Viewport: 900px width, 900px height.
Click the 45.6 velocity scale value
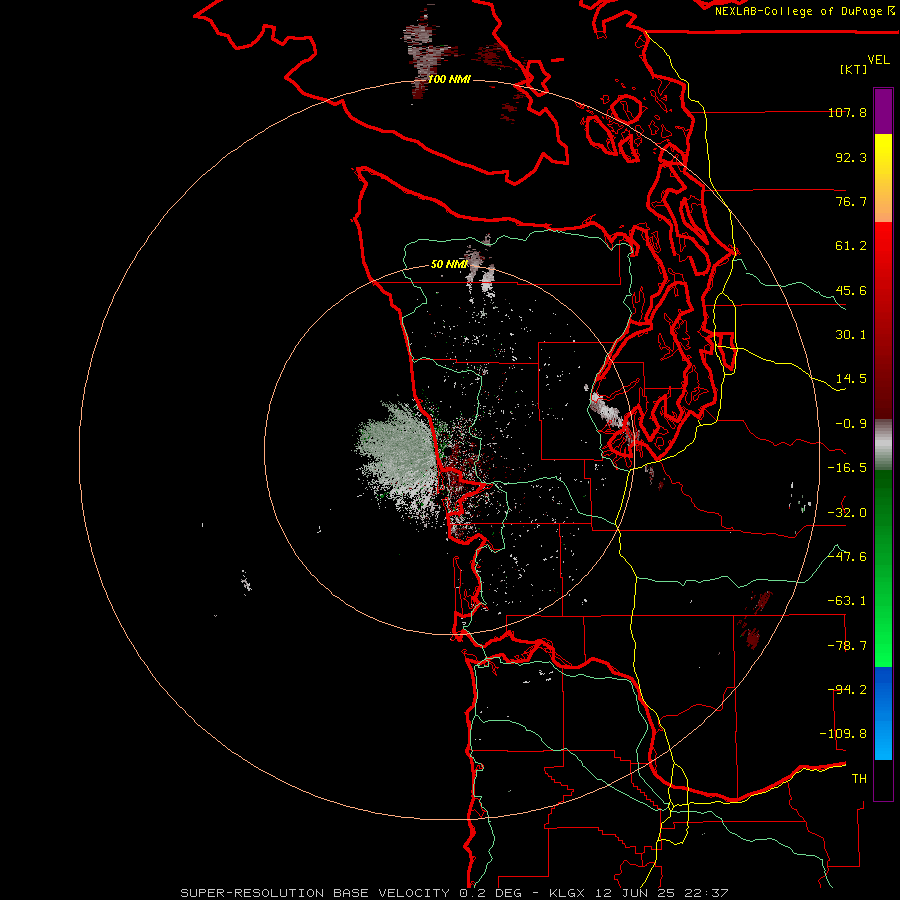click(851, 290)
